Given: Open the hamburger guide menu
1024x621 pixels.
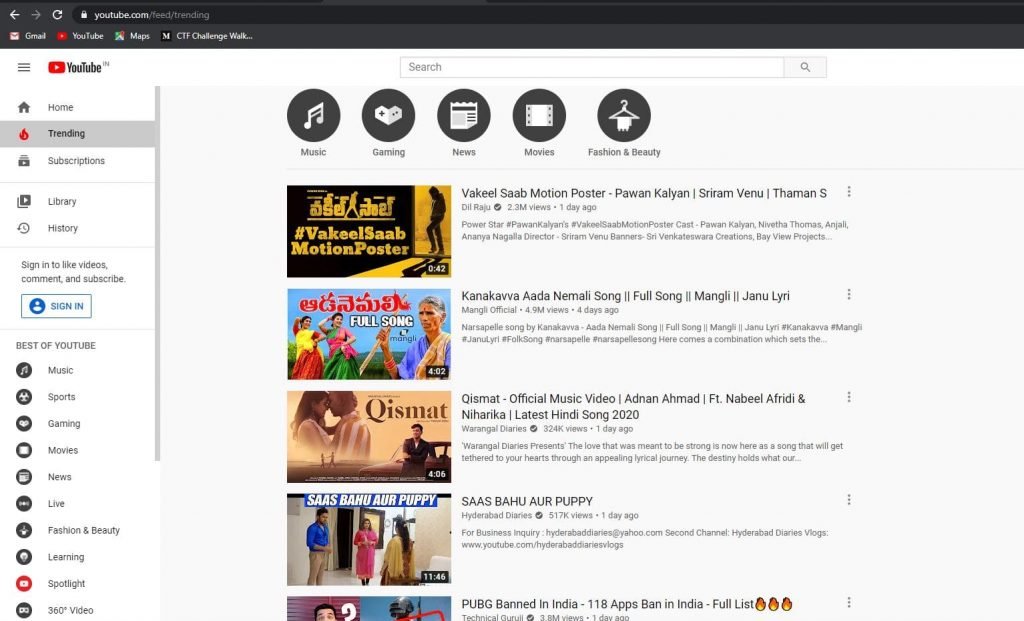Looking at the screenshot, I should point(24,67).
